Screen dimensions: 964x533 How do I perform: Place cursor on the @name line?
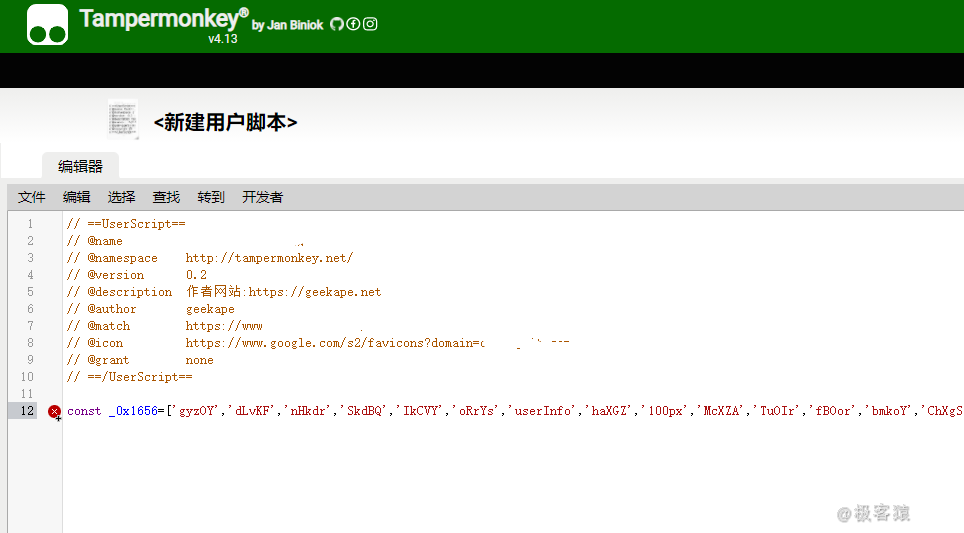click(x=95, y=241)
